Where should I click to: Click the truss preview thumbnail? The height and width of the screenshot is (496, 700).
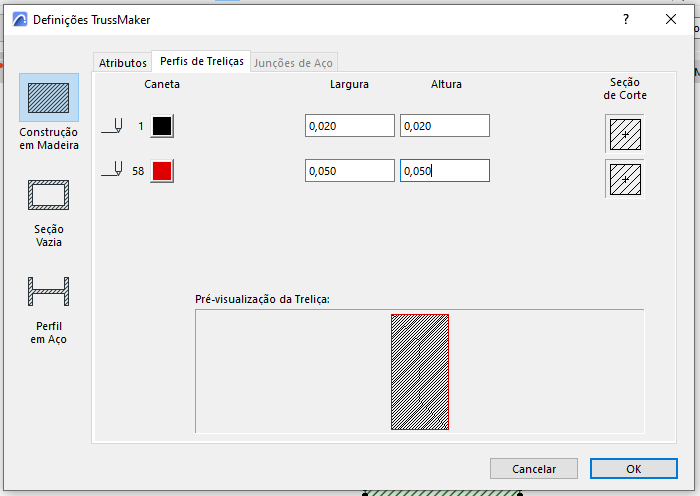pos(420,372)
